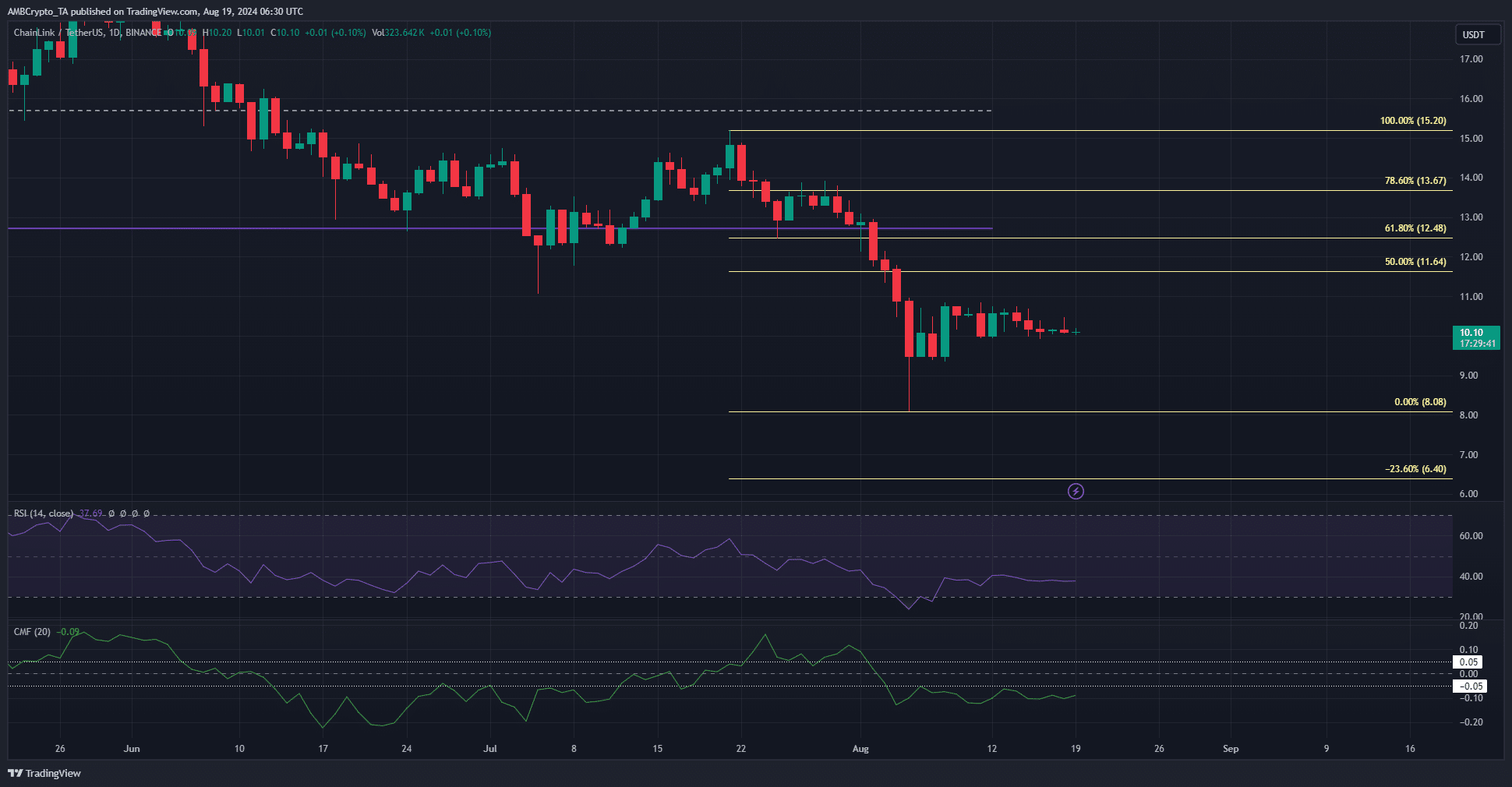Screen dimensions: 1512x787
Task: Click the 0.05 CMF level tag
Action: tap(1469, 662)
